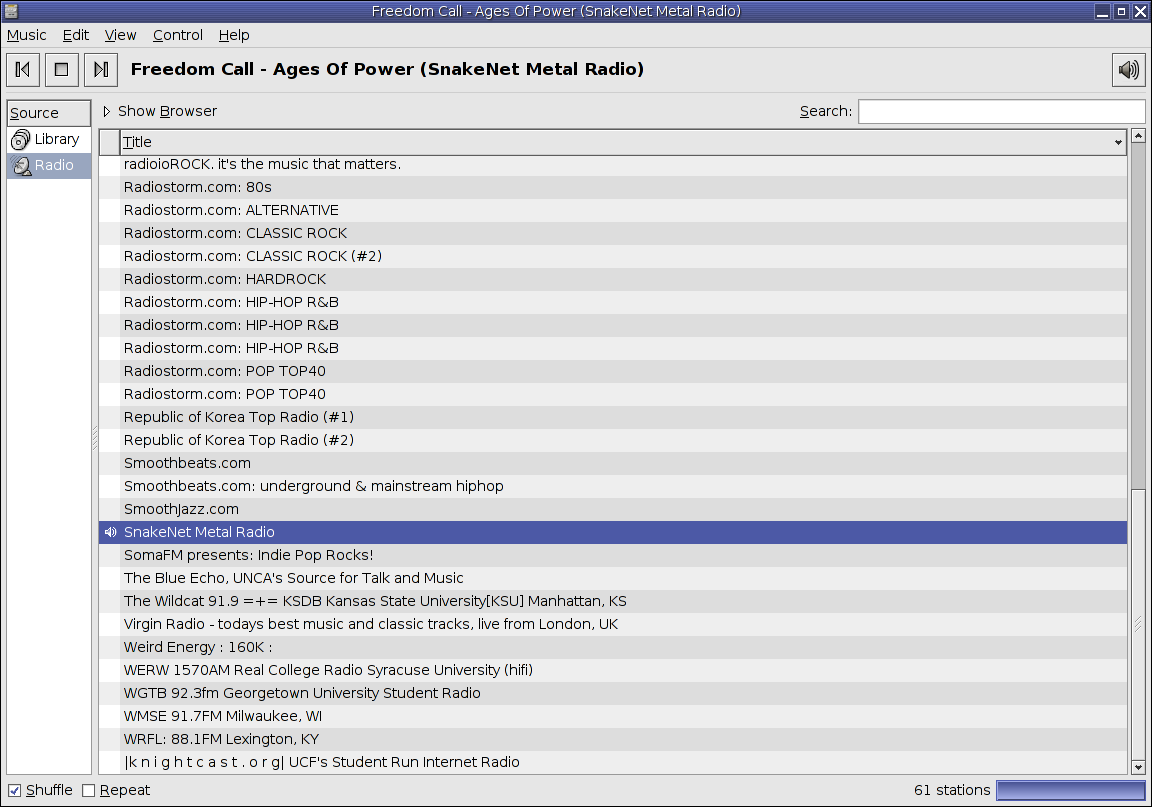Select Virgin Radio station entry
Viewport: 1152px width, 807px height.
tap(613, 624)
